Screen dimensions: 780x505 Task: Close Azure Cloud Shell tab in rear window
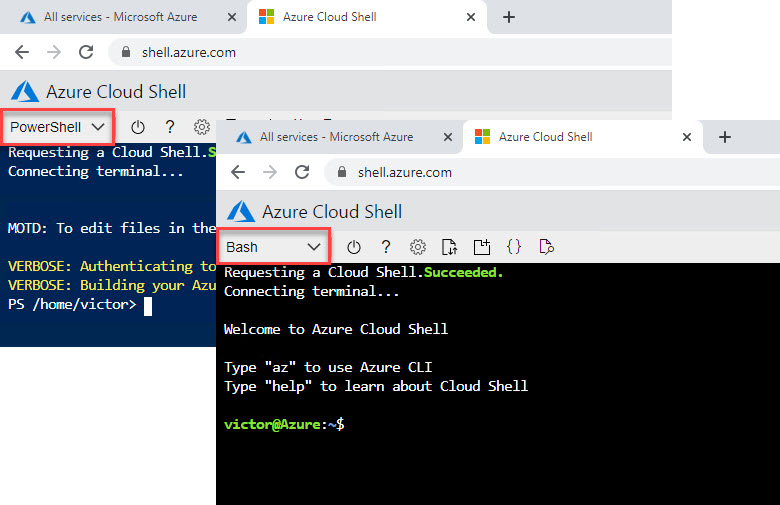tap(471, 17)
